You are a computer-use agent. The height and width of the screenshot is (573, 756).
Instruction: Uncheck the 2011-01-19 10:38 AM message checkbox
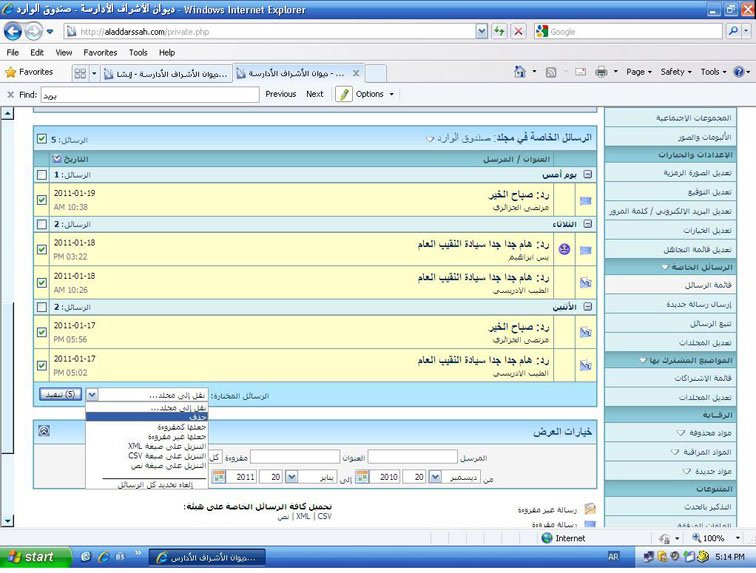pyautogui.click(x=42, y=200)
